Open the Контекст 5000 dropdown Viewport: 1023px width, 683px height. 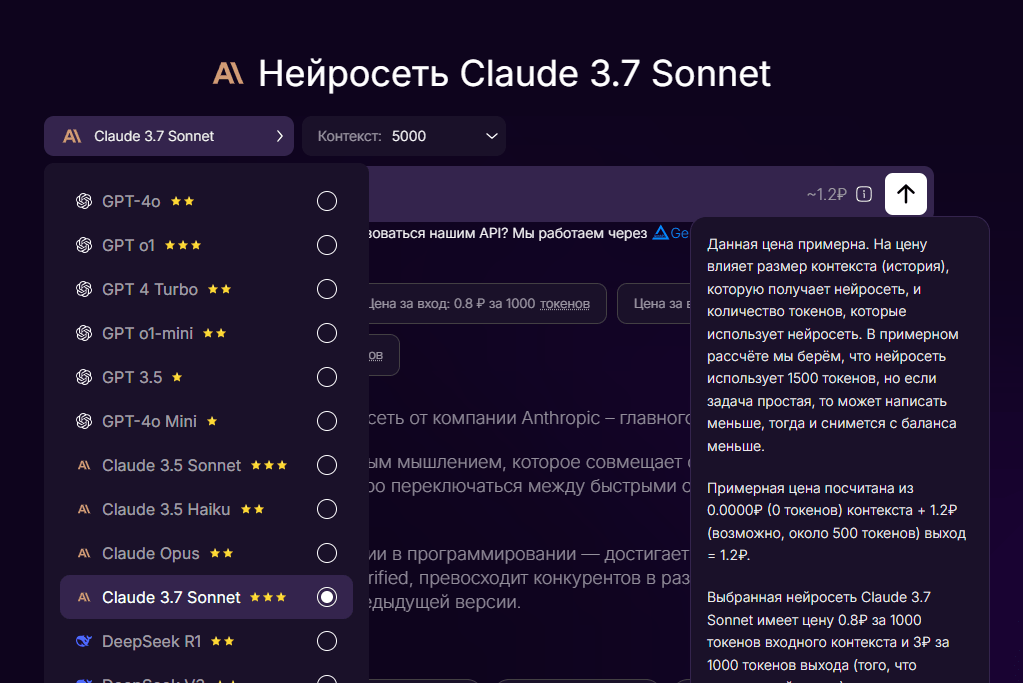pos(404,136)
